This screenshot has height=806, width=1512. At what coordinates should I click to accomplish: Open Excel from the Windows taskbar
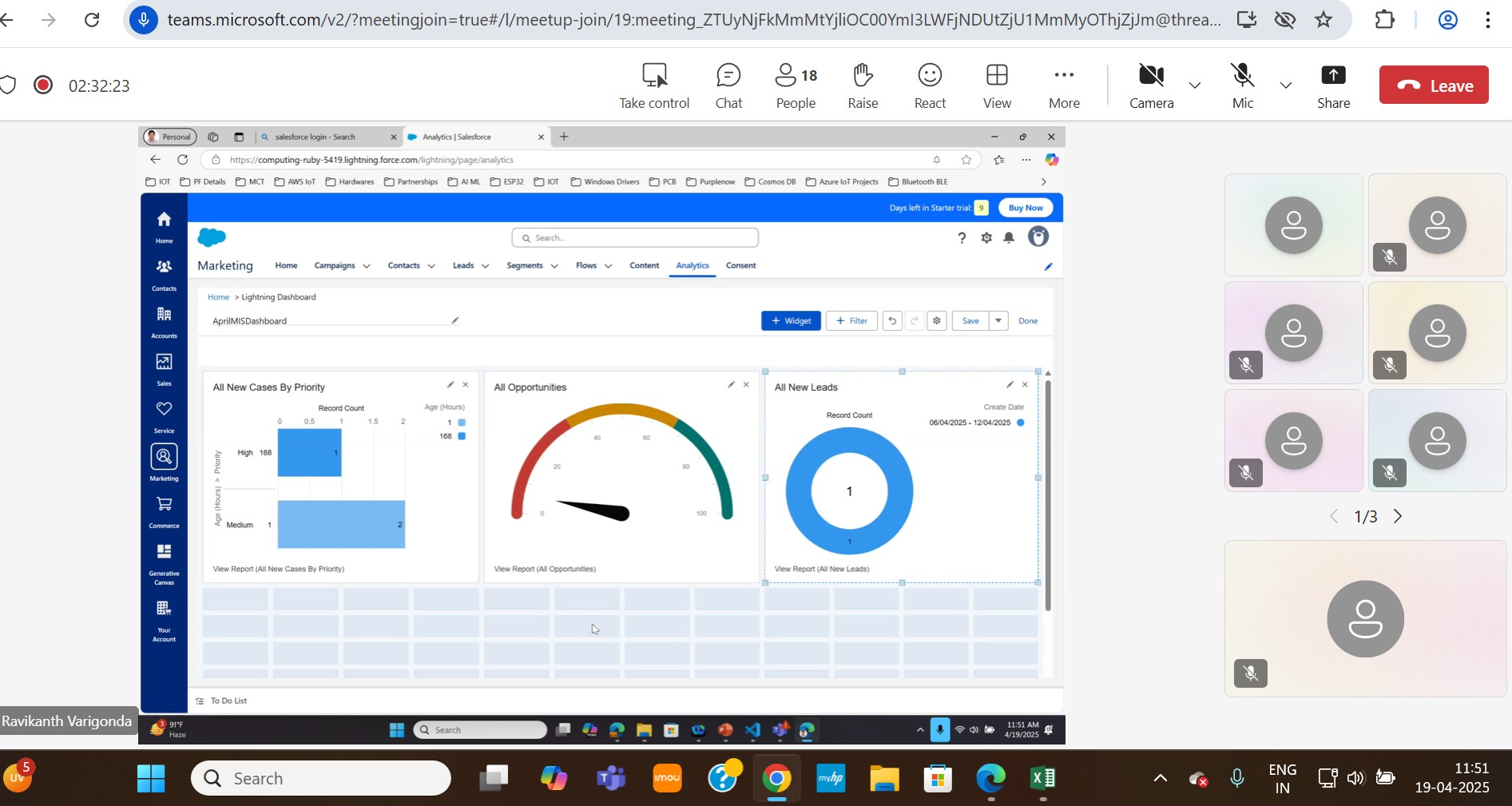point(1042,778)
